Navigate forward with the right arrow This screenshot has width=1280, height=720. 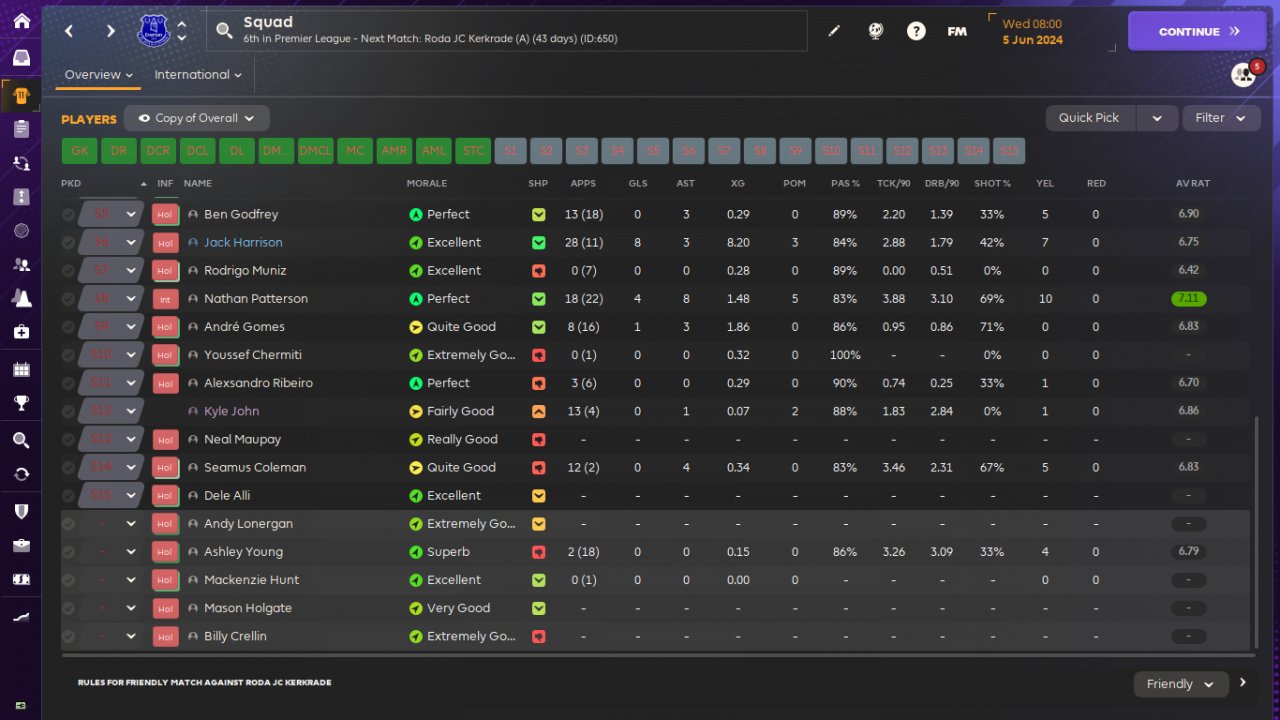[111, 31]
